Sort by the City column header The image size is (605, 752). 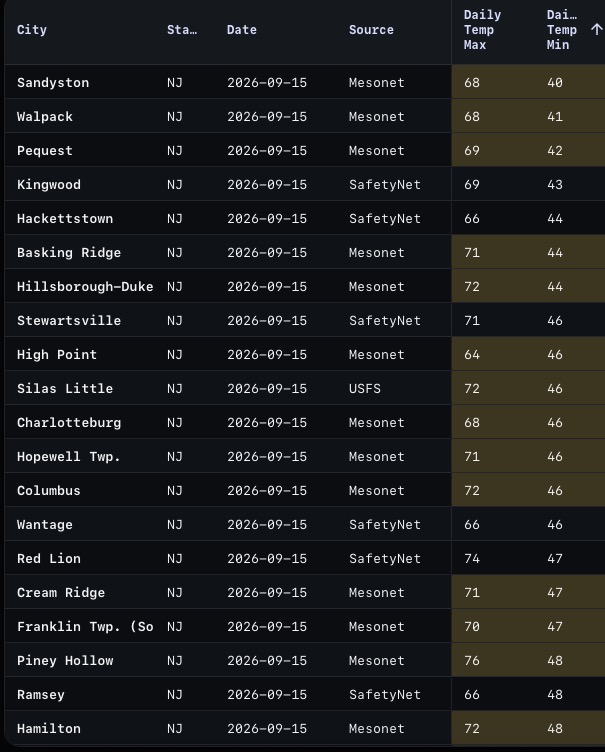32,30
